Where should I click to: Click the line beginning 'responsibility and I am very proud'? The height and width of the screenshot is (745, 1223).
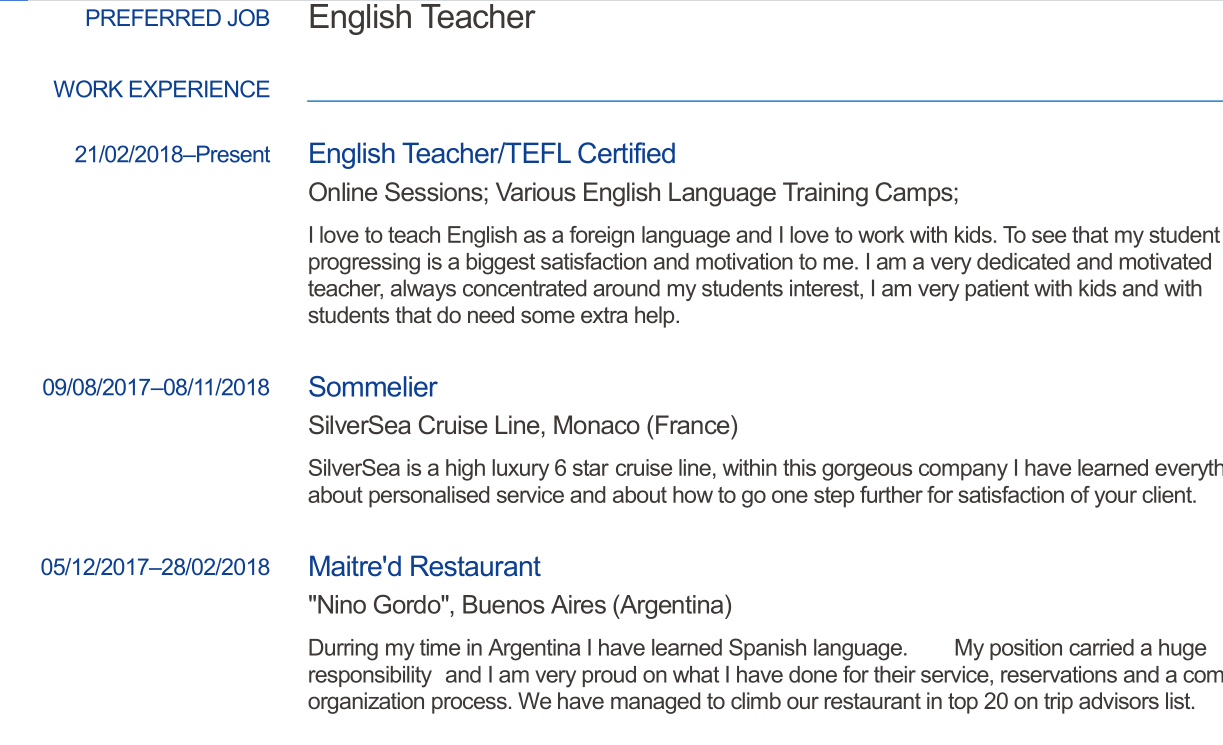click(x=764, y=675)
